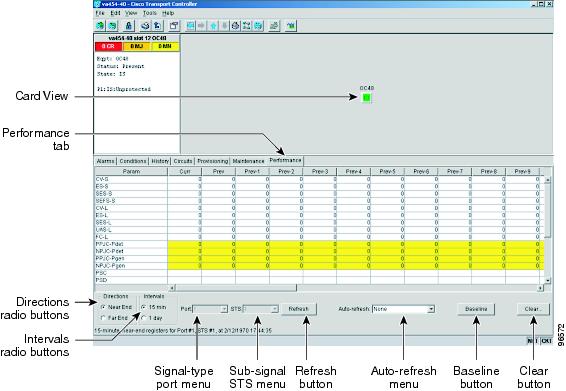Click the Prev-3 column header
The image size is (566, 391).
(320, 171)
